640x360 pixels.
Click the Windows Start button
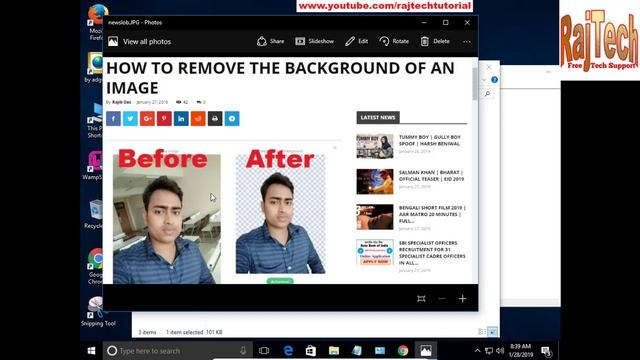(x=91, y=351)
